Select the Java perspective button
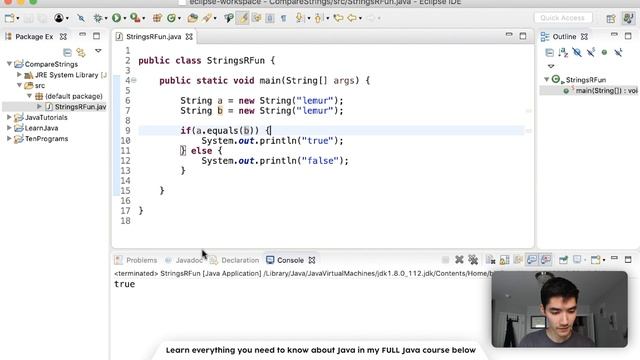The height and width of the screenshot is (360, 640). click(628, 18)
